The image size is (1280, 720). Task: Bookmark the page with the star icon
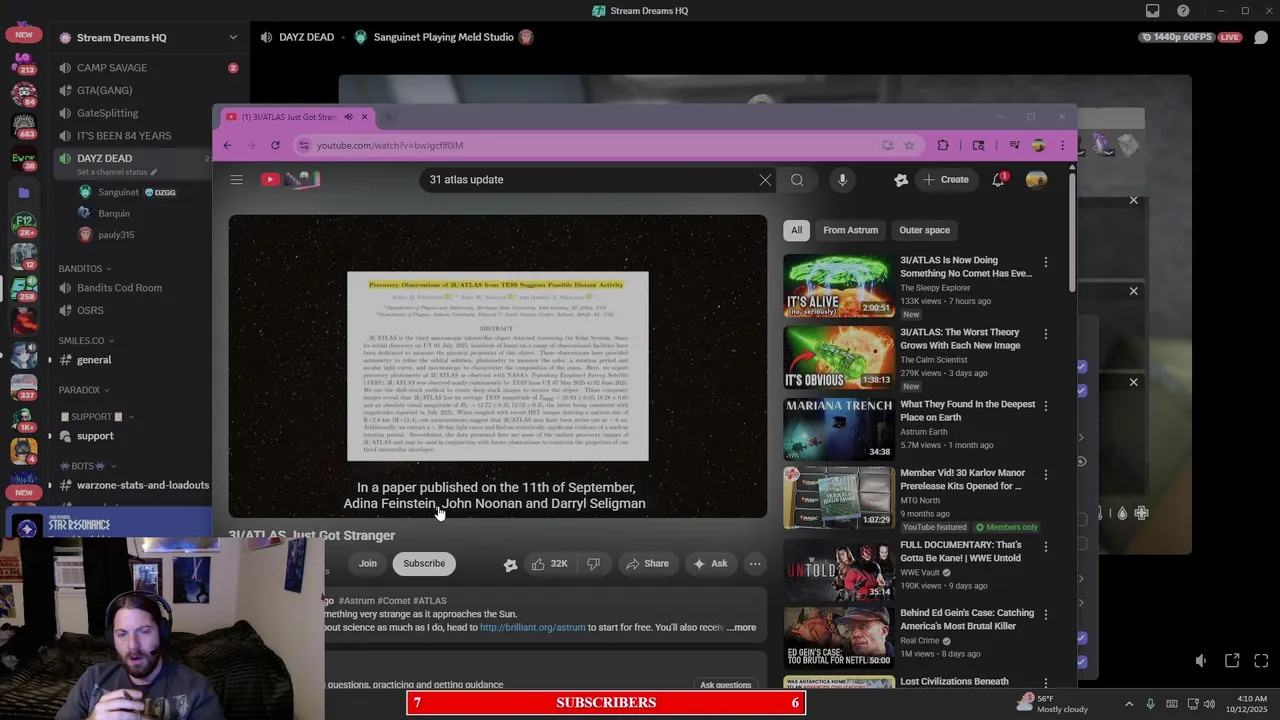[x=909, y=145]
